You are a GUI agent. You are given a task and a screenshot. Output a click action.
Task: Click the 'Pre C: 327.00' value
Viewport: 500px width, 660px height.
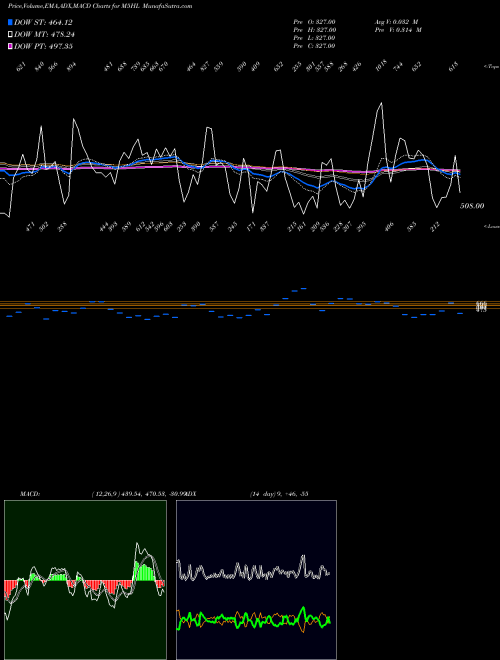tap(314, 45)
